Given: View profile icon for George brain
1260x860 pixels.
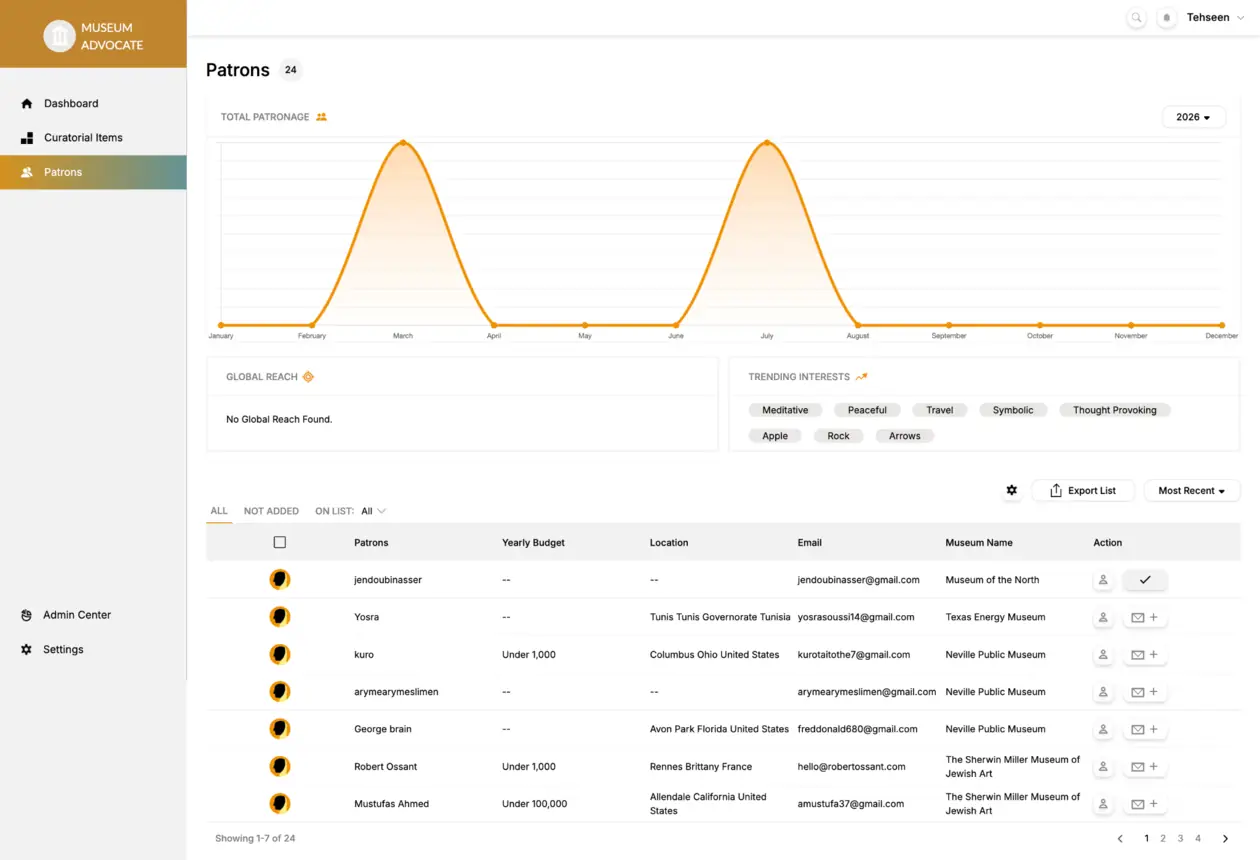Looking at the screenshot, I should (1103, 729).
